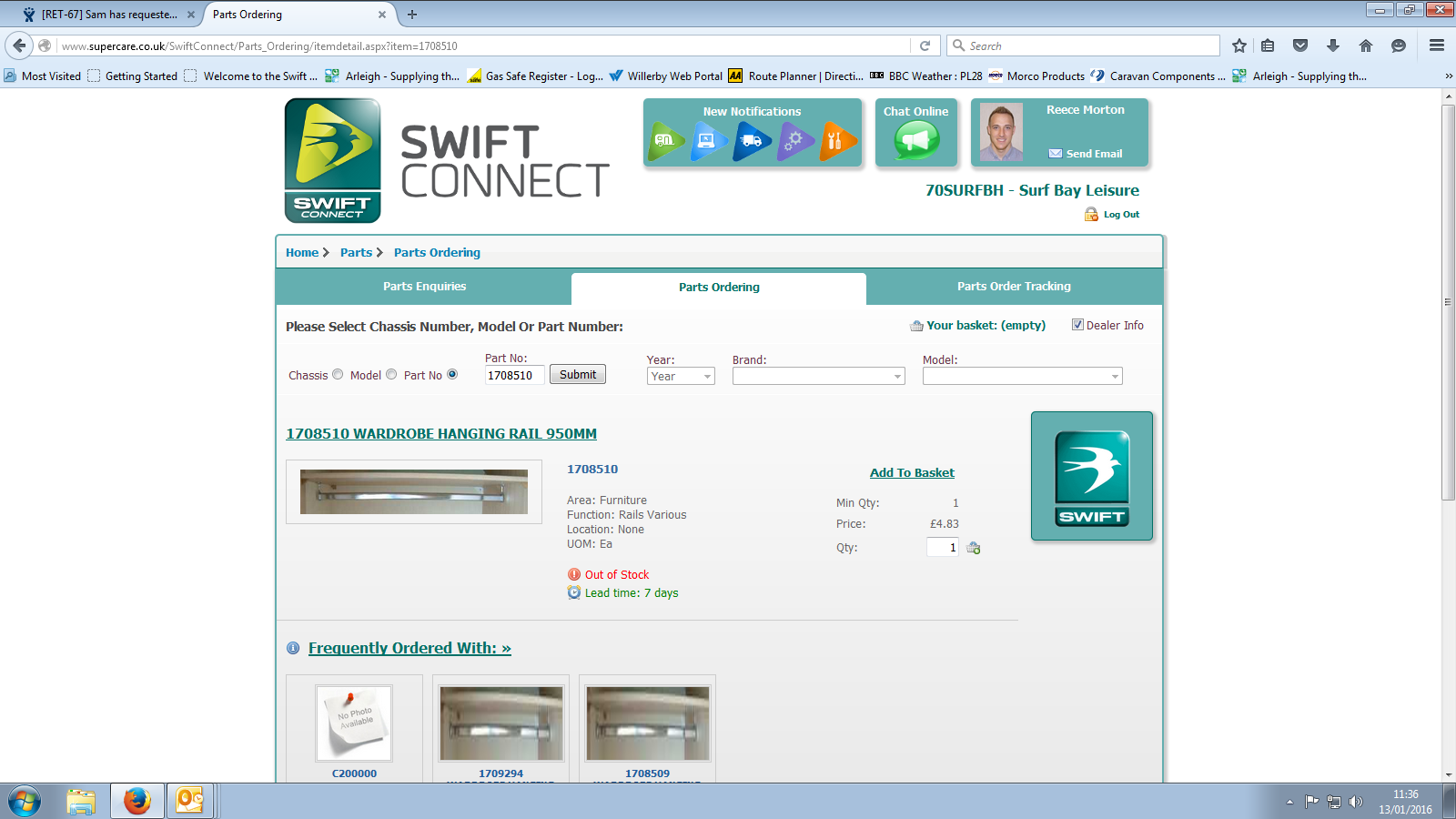1456x819 pixels.
Task: Open a new browser tab with plus
Action: [412, 15]
